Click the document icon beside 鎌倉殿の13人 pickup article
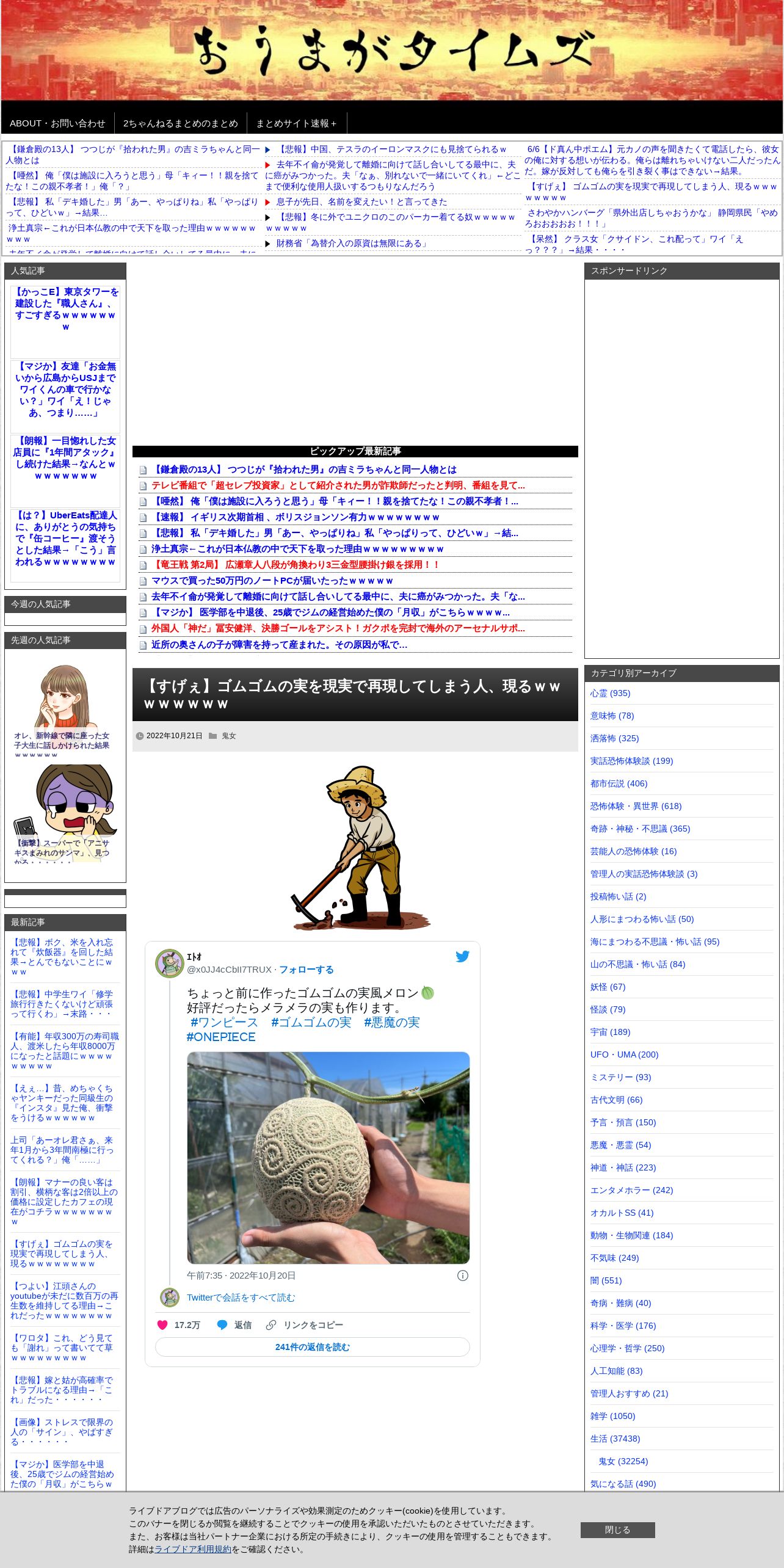This screenshot has height=1568, width=784. click(143, 470)
